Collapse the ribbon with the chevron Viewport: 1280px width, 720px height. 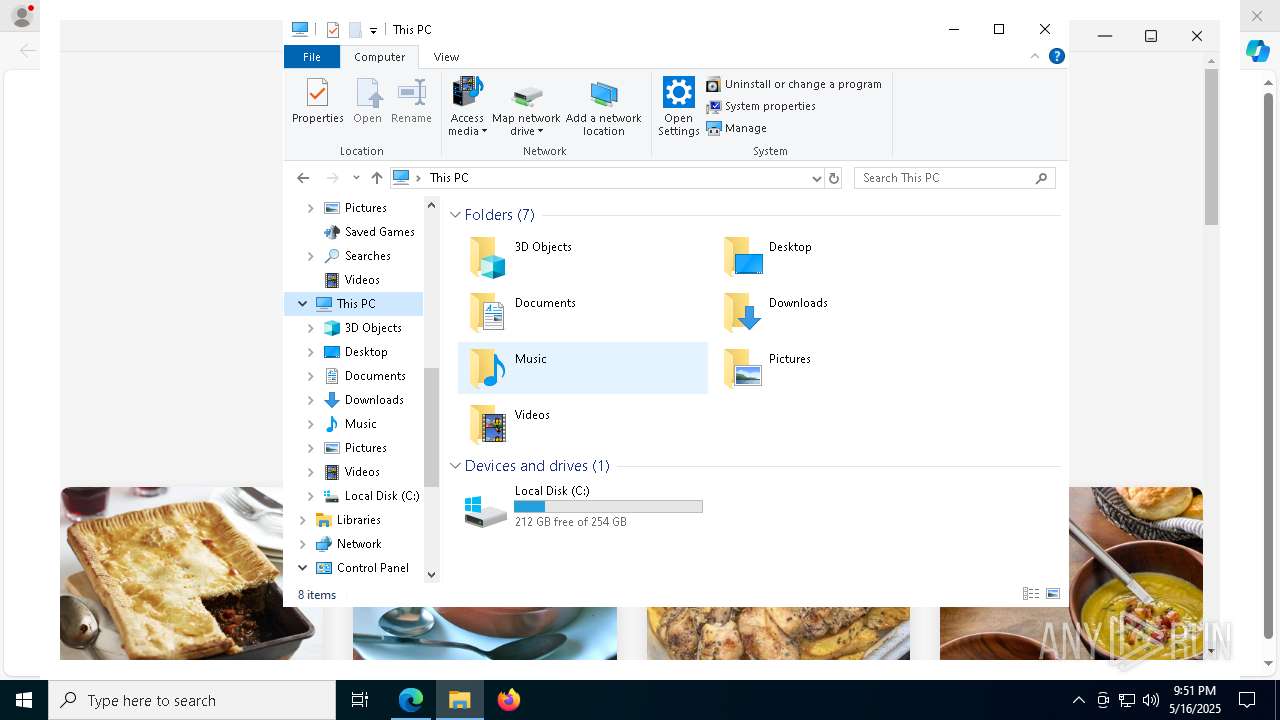click(1035, 56)
